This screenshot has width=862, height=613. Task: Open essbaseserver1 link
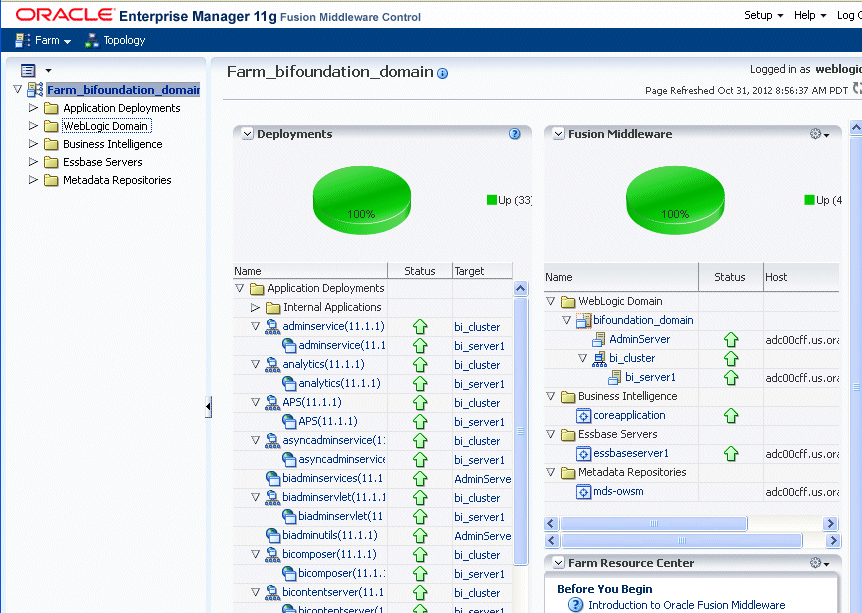click(x=631, y=453)
